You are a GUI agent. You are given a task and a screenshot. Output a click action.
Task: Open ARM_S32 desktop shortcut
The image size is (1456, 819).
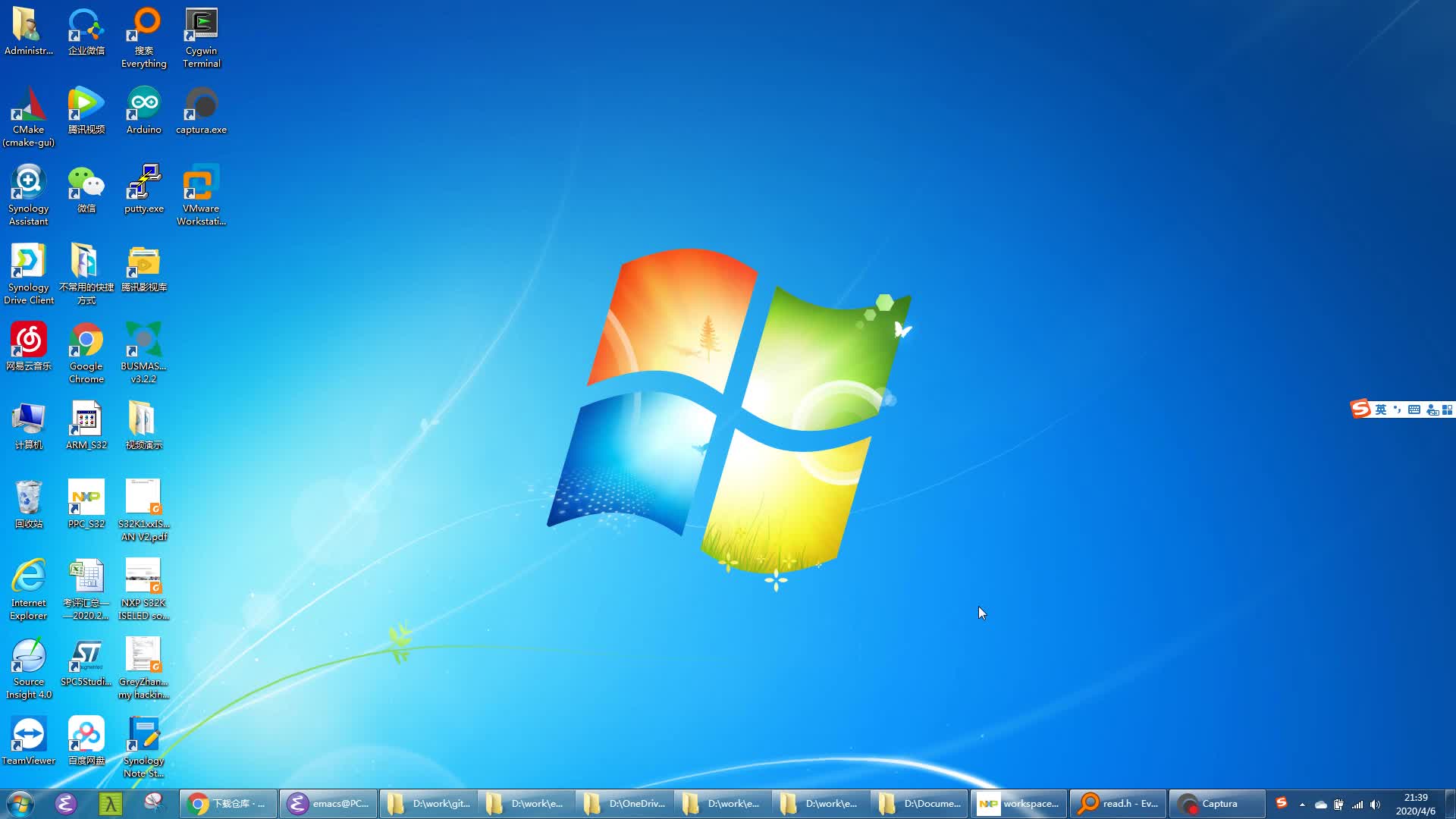click(86, 426)
